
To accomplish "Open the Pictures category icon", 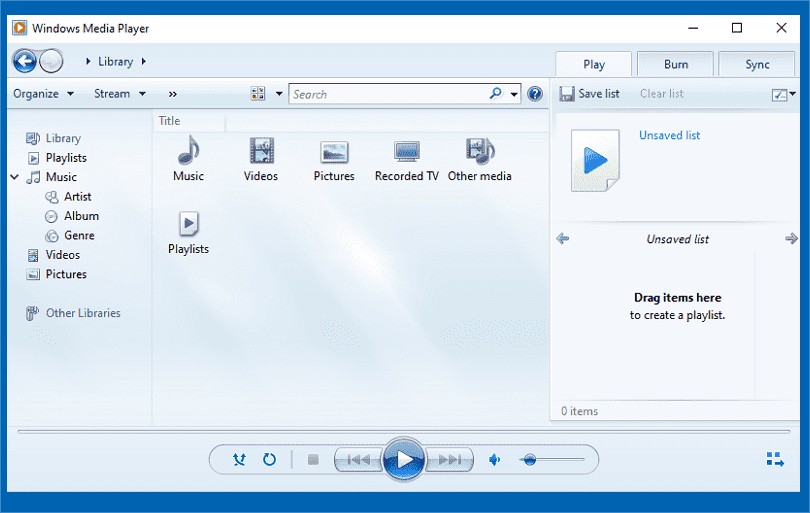I will (x=334, y=152).
